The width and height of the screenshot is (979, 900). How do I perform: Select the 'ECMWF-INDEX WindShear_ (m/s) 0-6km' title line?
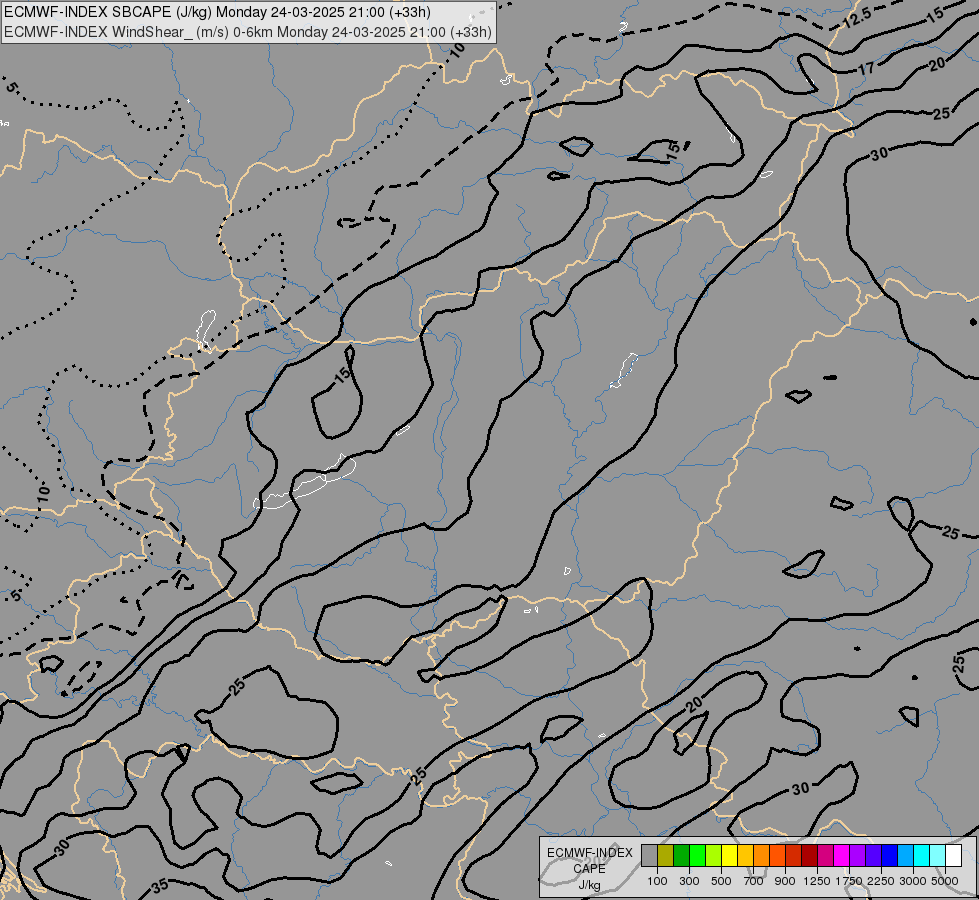248,32
